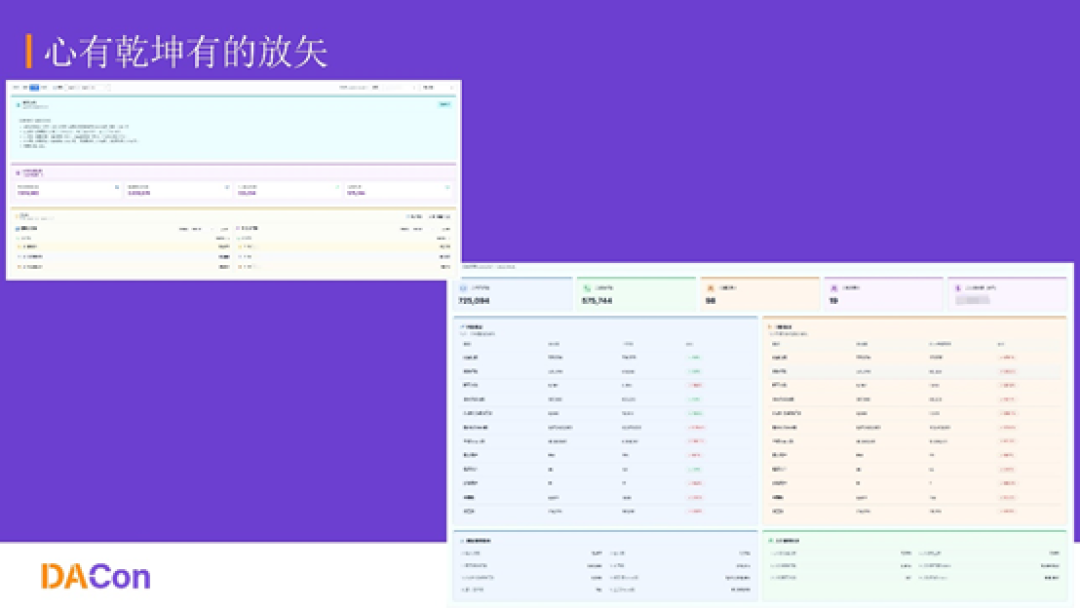Click the teal panel's header icon

[18, 105]
